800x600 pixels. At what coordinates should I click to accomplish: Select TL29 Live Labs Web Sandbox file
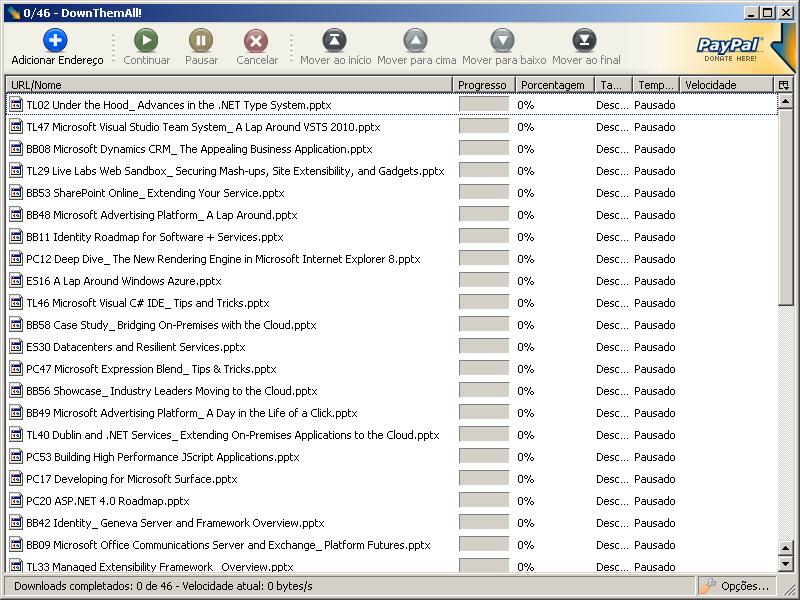click(392, 171)
